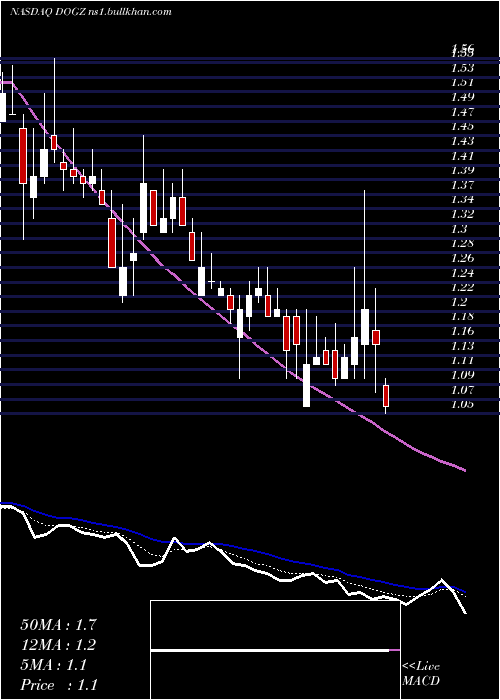Click the 1.11 price axis label

tap(462, 360)
